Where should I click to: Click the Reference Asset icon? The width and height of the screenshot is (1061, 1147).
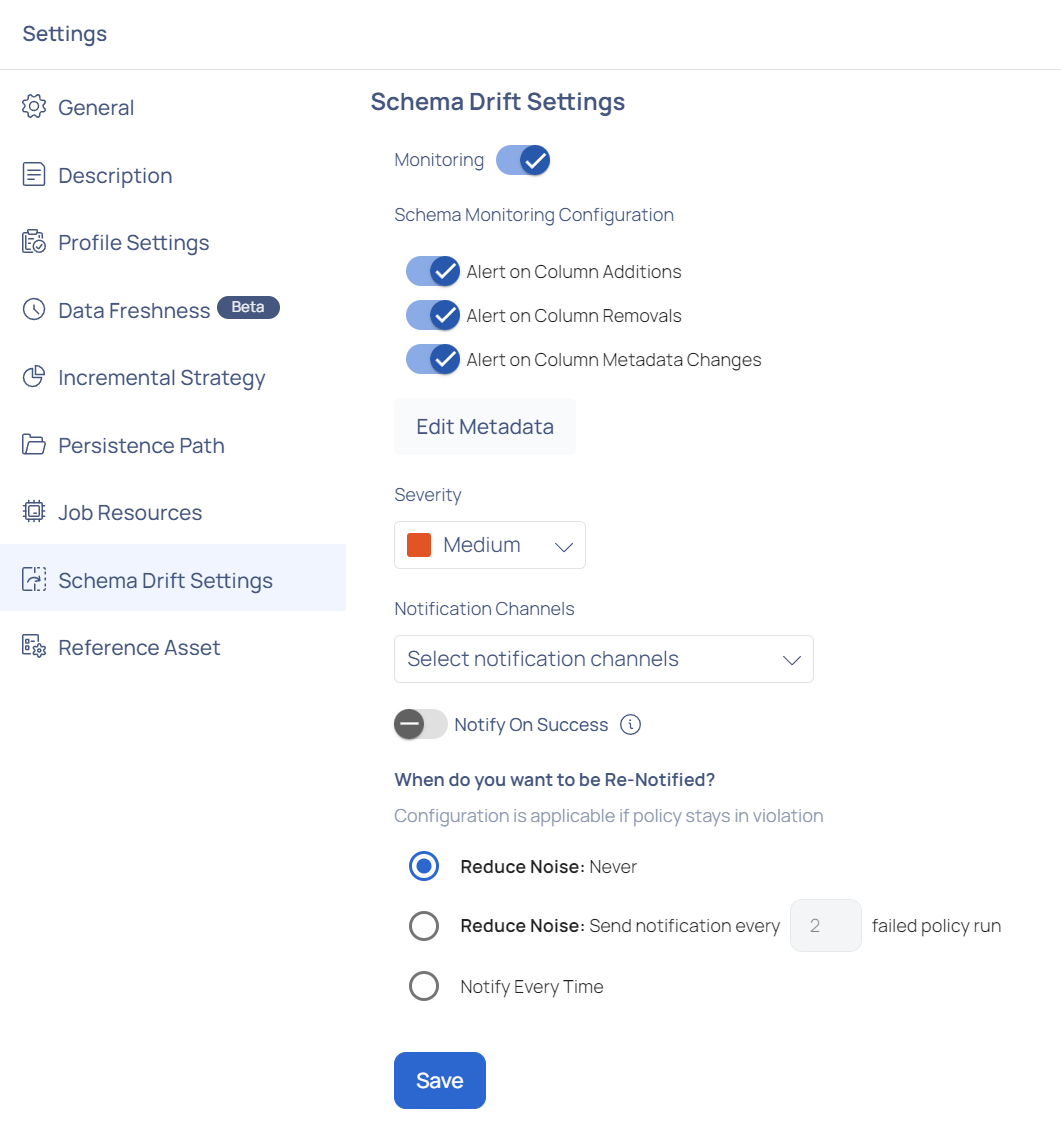click(x=34, y=647)
